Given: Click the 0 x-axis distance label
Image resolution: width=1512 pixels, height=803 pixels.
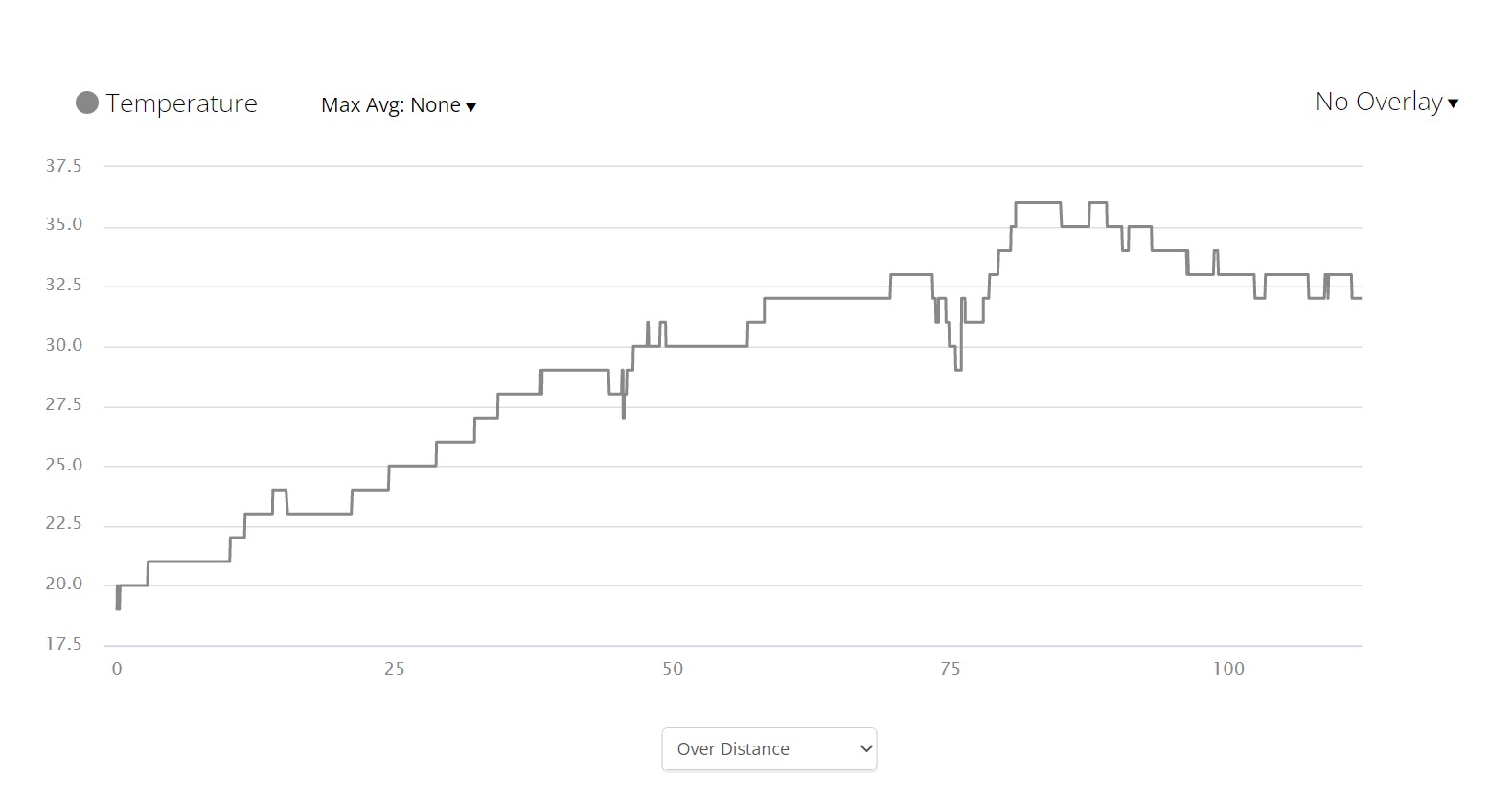Looking at the screenshot, I should 117,669.
